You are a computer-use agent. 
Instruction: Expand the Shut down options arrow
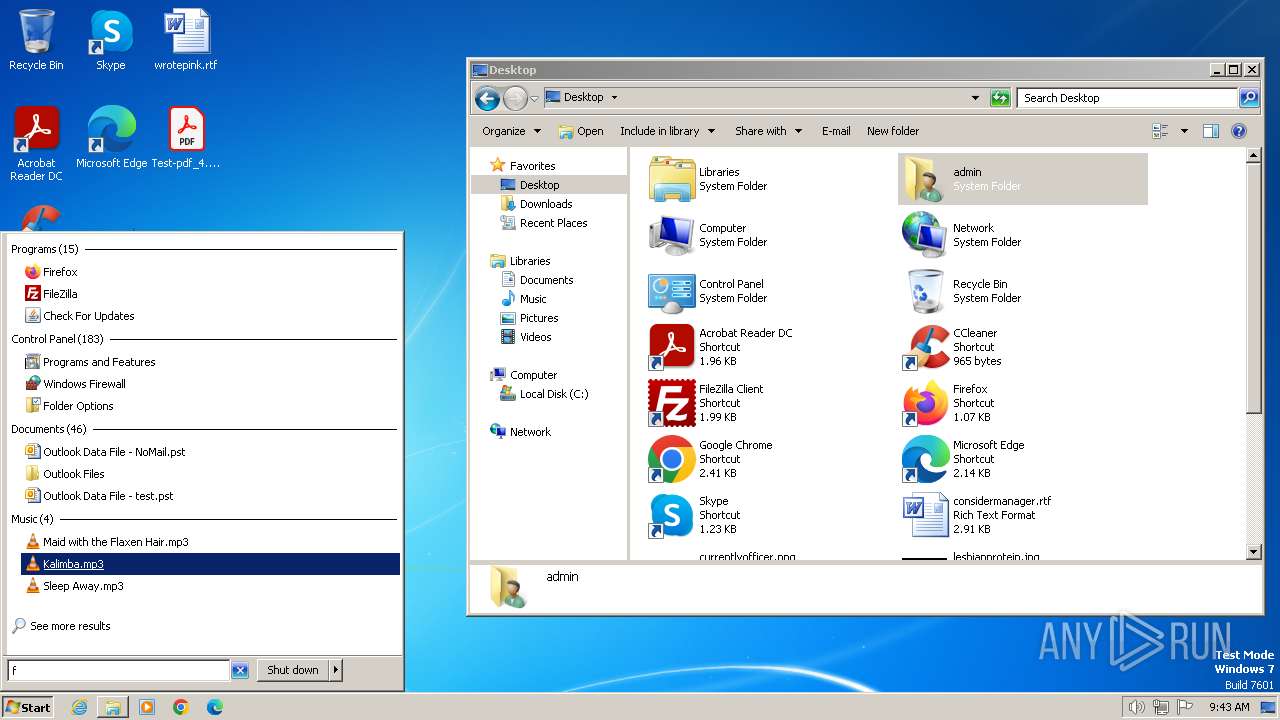(x=336, y=670)
